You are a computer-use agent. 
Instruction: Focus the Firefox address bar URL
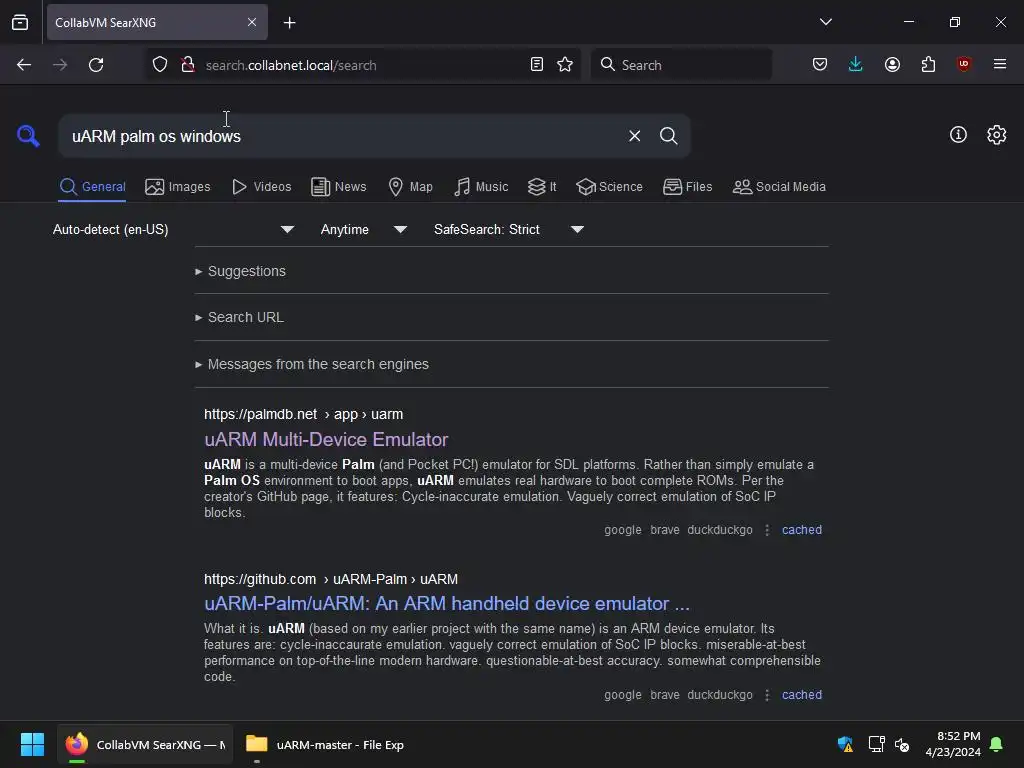(x=362, y=65)
